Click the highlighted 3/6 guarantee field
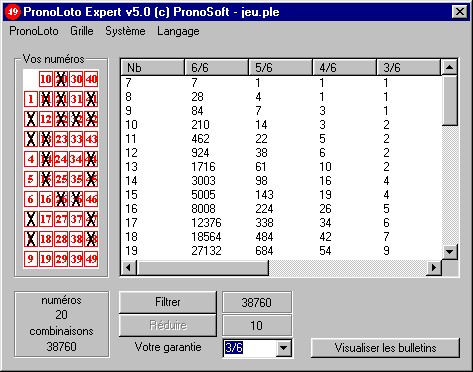Screen dimensions: 473x372 (250, 348)
